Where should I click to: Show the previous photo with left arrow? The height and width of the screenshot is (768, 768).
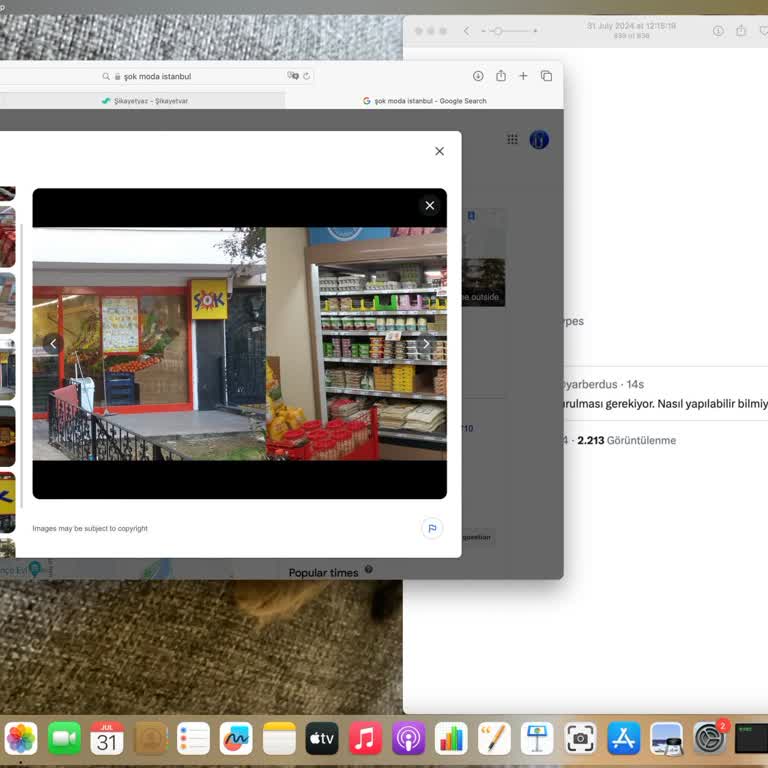(x=53, y=343)
